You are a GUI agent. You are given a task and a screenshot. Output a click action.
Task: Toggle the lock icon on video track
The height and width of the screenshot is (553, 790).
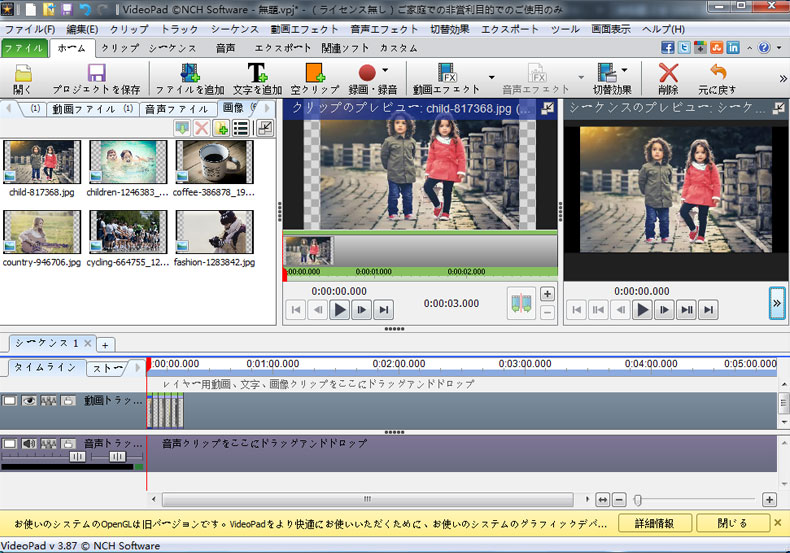68,401
